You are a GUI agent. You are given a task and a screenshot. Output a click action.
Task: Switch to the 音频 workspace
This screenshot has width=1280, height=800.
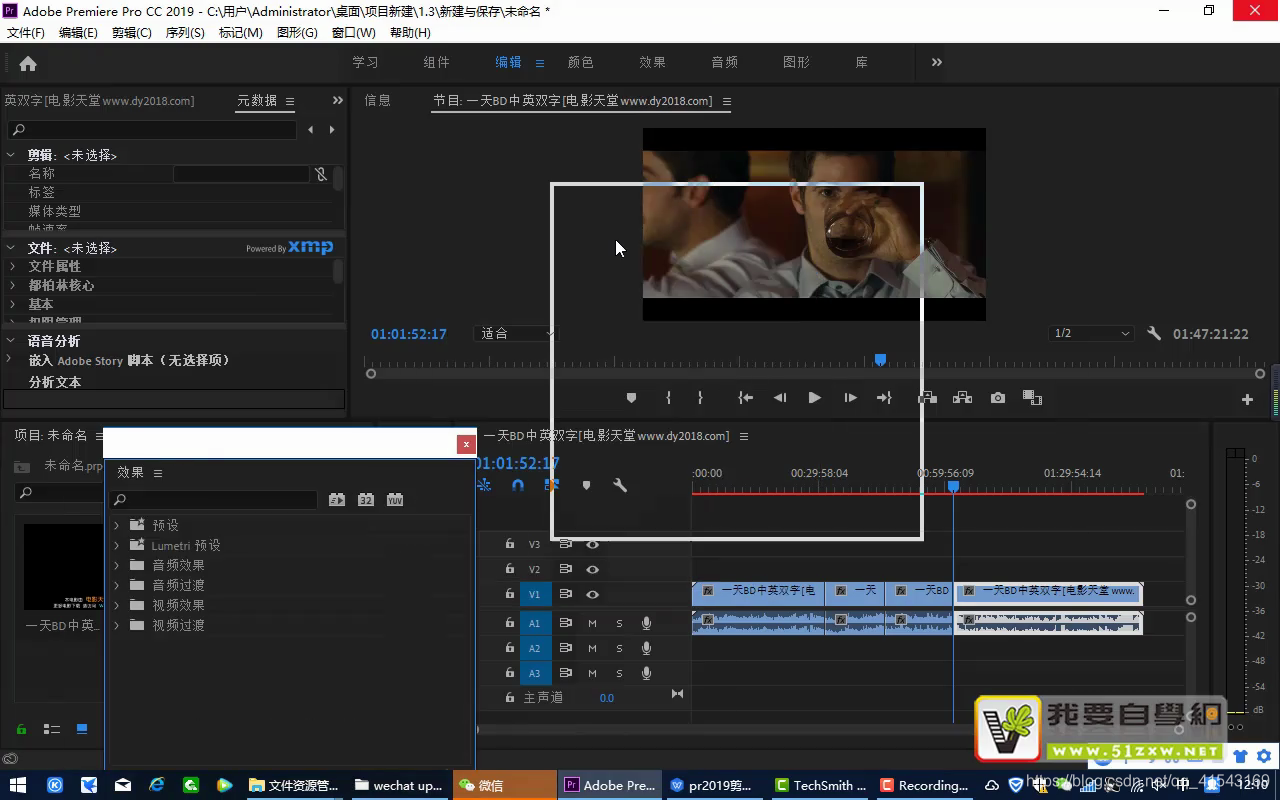pyautogui.click(x=724, y=62)
